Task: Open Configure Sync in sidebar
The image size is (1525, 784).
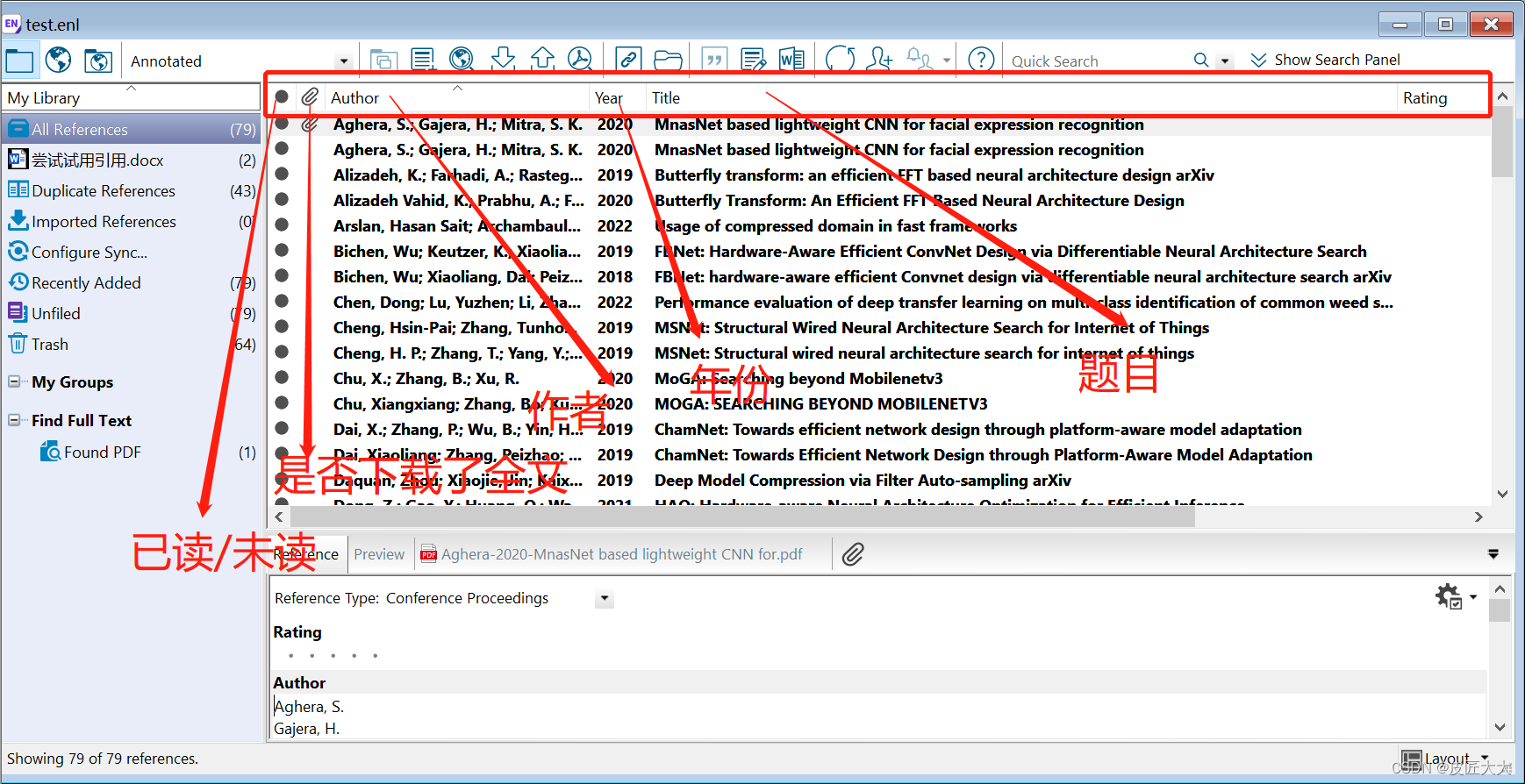Action: pos(132,252)
